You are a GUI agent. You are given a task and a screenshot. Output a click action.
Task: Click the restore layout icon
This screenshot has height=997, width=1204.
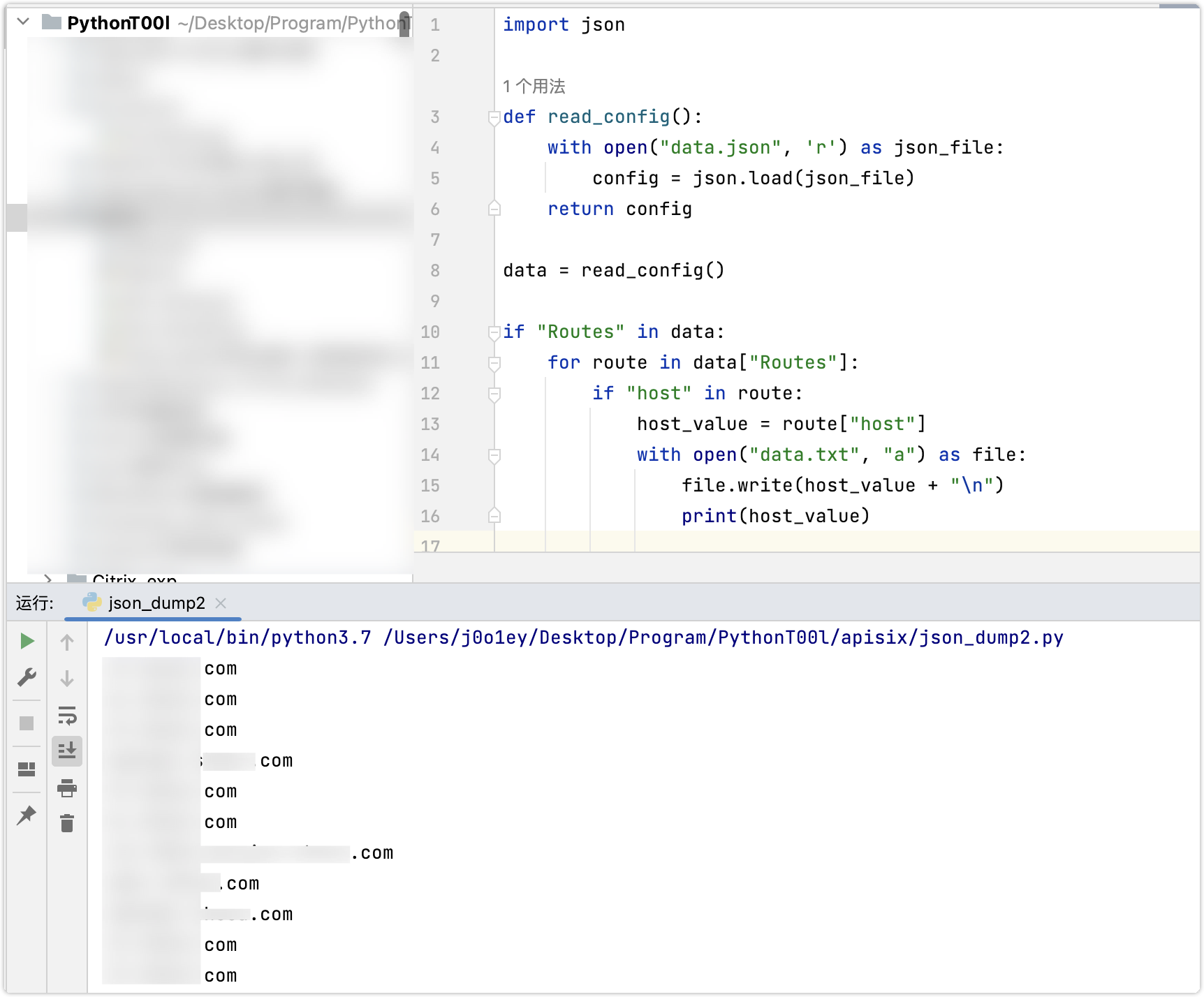point(27,769)
